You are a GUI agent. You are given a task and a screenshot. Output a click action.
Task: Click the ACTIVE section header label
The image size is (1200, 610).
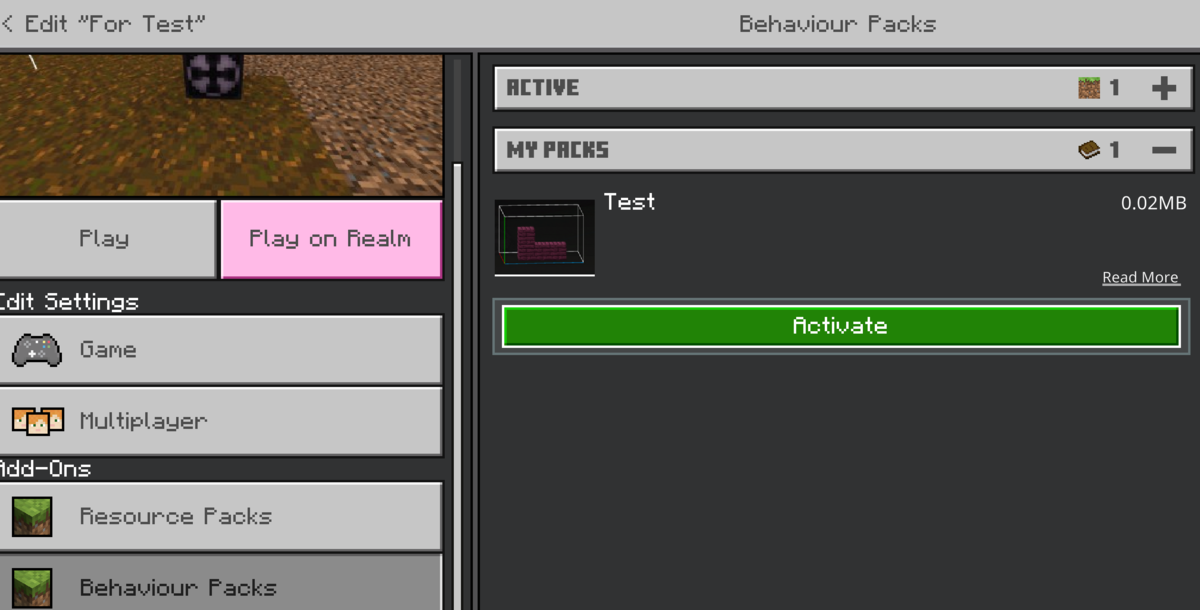tap(543, 88)
